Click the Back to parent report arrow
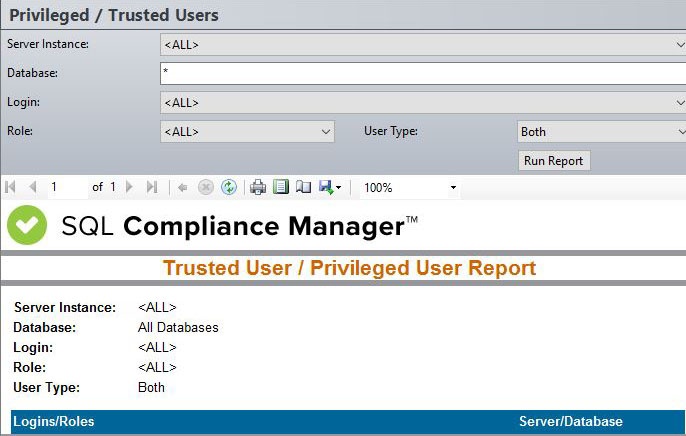The image size is (686, 436). pyautogui.click(x=183, y=187)
